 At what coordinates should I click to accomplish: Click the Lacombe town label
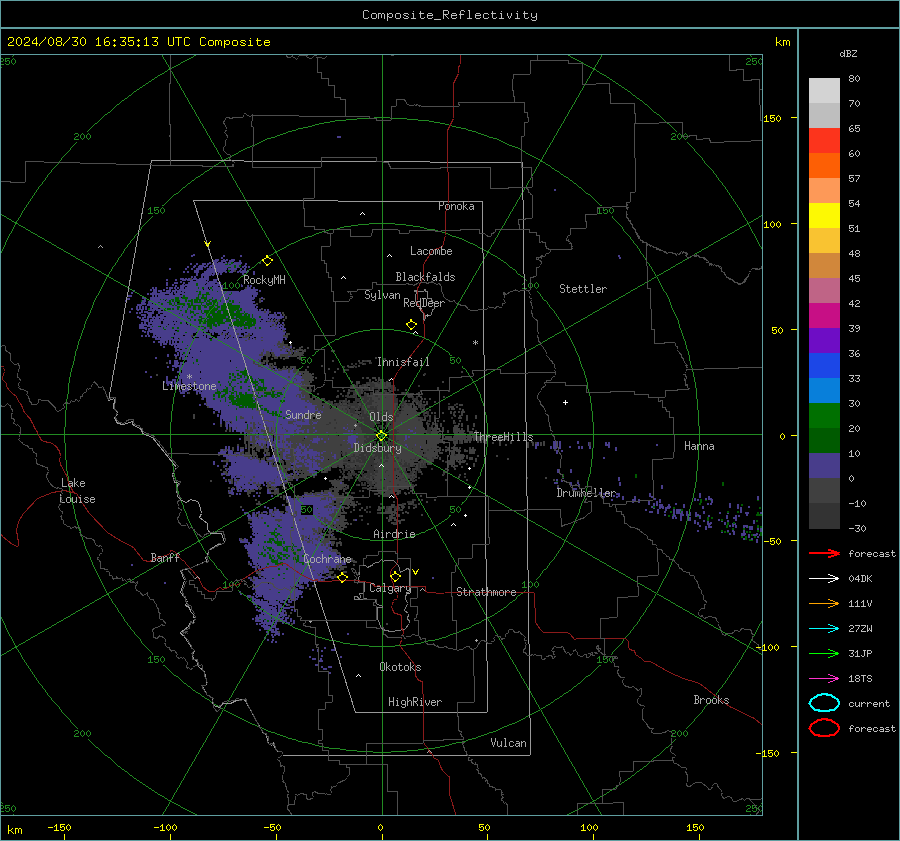point(431,251)
